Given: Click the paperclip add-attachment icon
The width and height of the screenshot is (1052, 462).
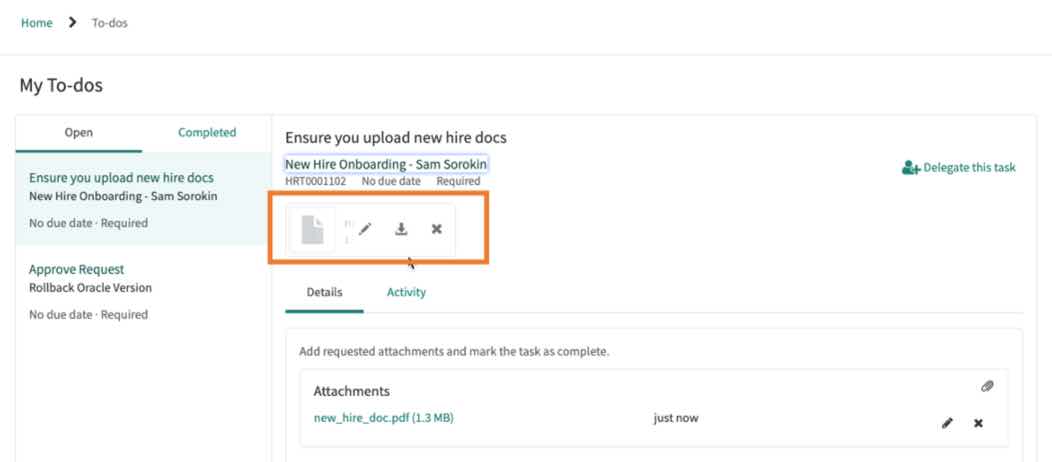Looking at the screenshot, I should (x=986, y=386).
